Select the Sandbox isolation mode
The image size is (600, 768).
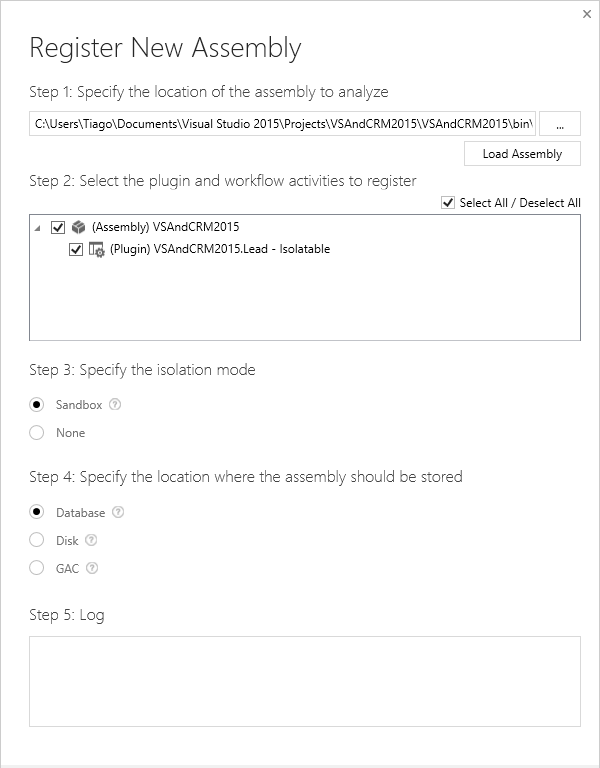[x=37, y=405]
